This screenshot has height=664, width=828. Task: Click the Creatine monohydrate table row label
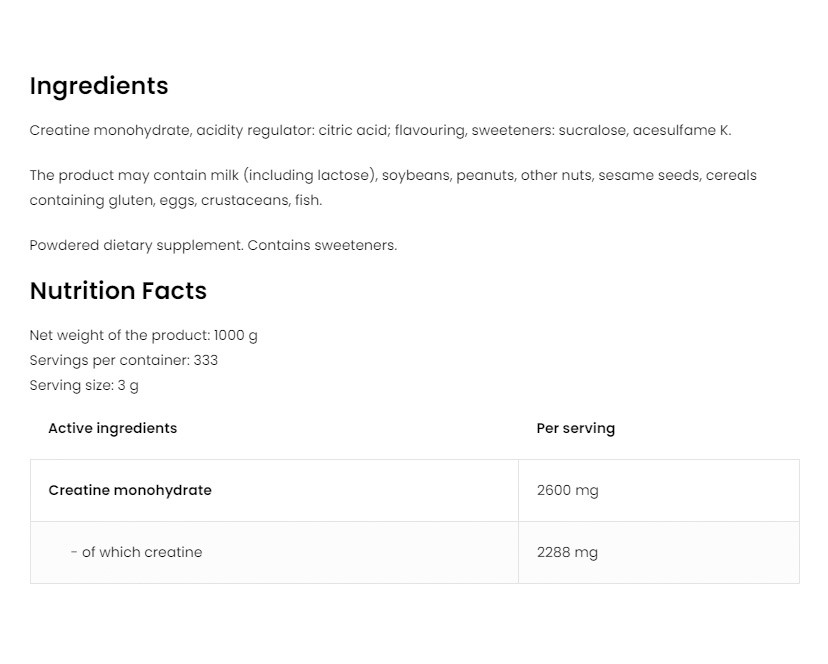pyautogui.click(x=130, y=490)
